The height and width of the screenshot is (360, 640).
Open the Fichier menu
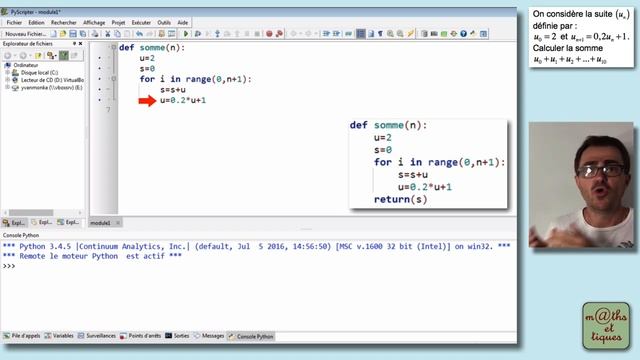(x=14, y=22)
